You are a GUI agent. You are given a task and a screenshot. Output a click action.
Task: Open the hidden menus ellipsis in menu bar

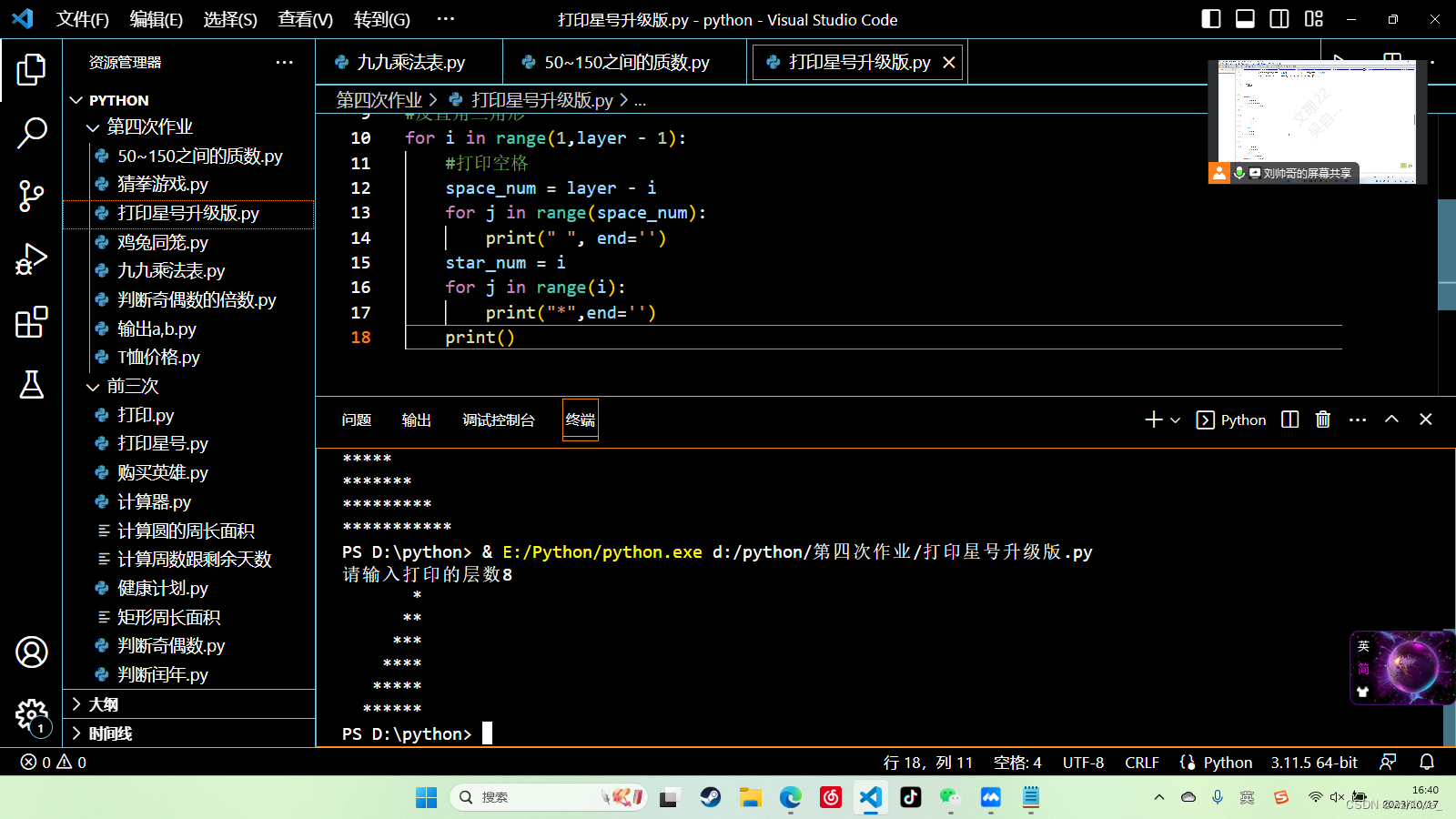pyautogui.click(x=446, y=19)
